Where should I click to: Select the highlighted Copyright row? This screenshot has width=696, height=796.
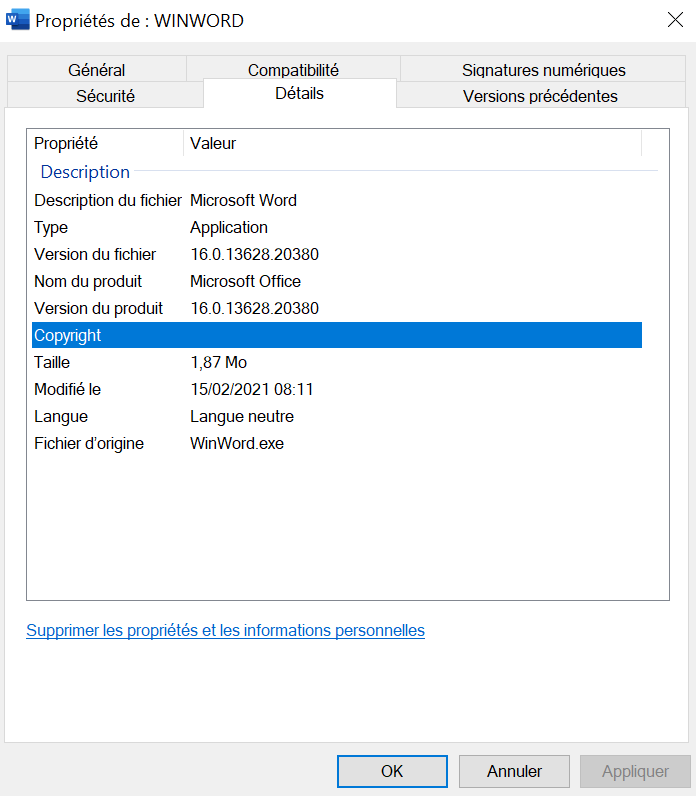click(x=337, y=335)
